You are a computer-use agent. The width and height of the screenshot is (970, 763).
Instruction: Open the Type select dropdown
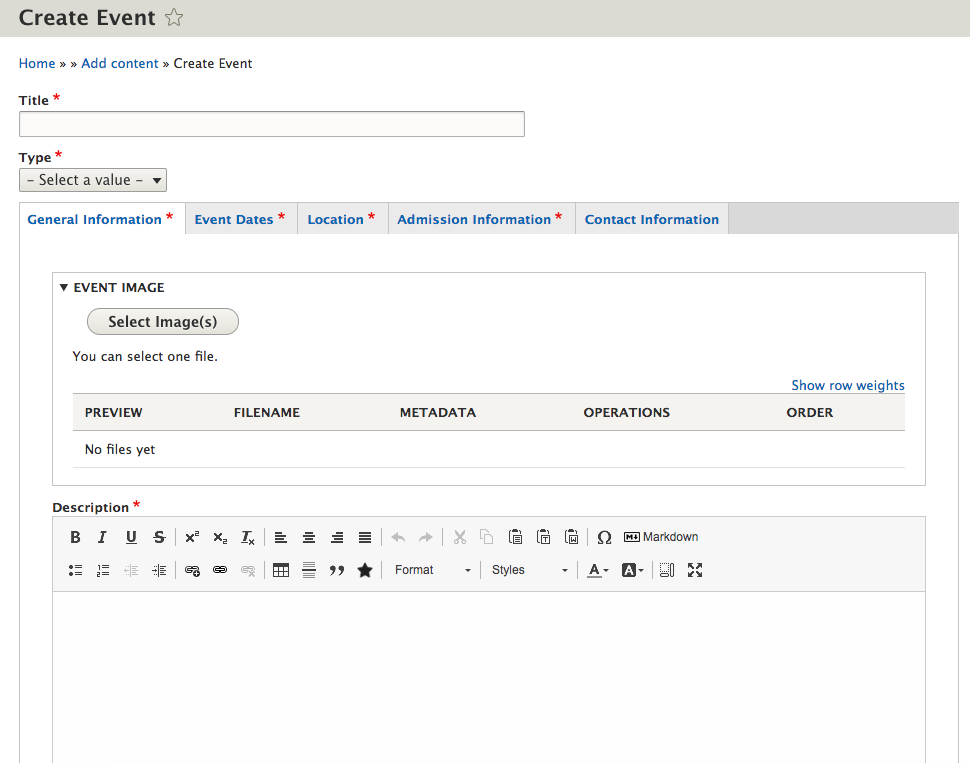click(93, 180)
